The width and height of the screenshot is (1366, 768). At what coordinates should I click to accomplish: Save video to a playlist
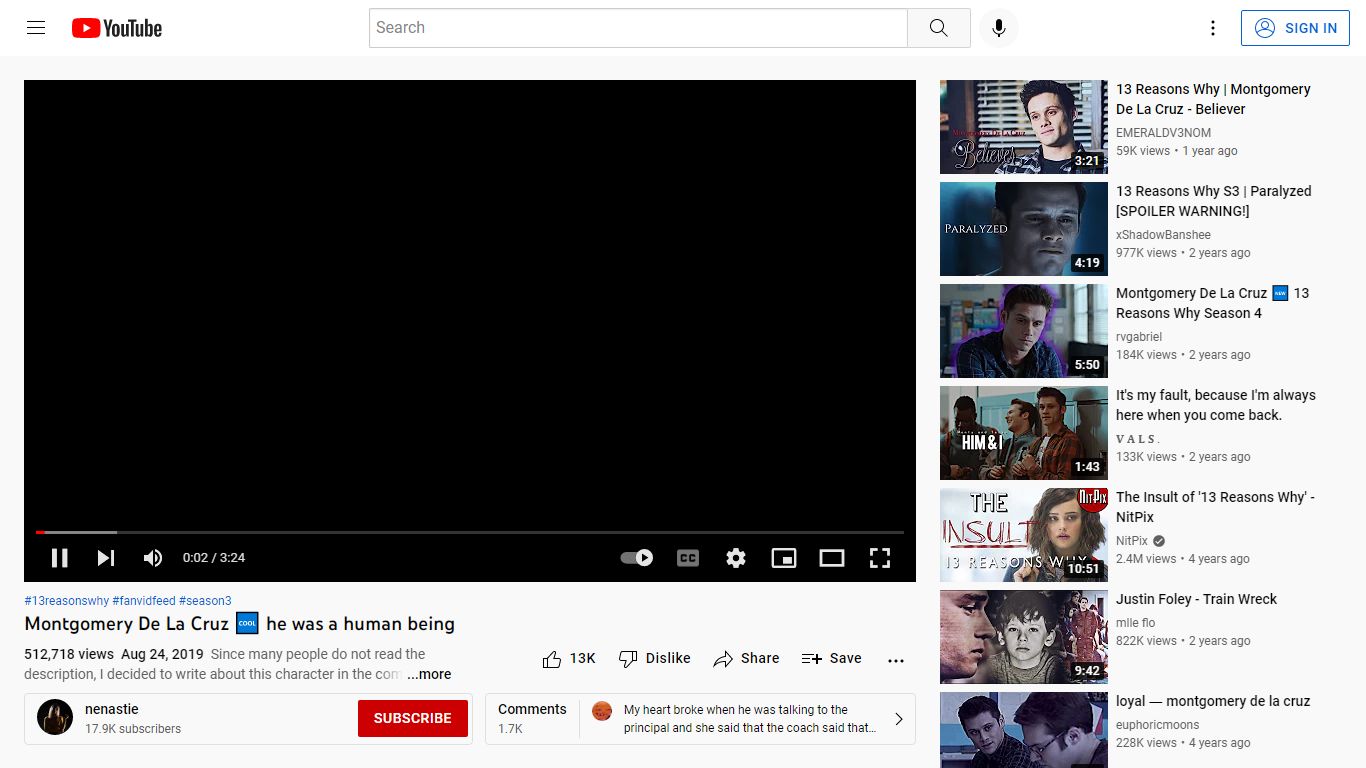pos(832,658)
